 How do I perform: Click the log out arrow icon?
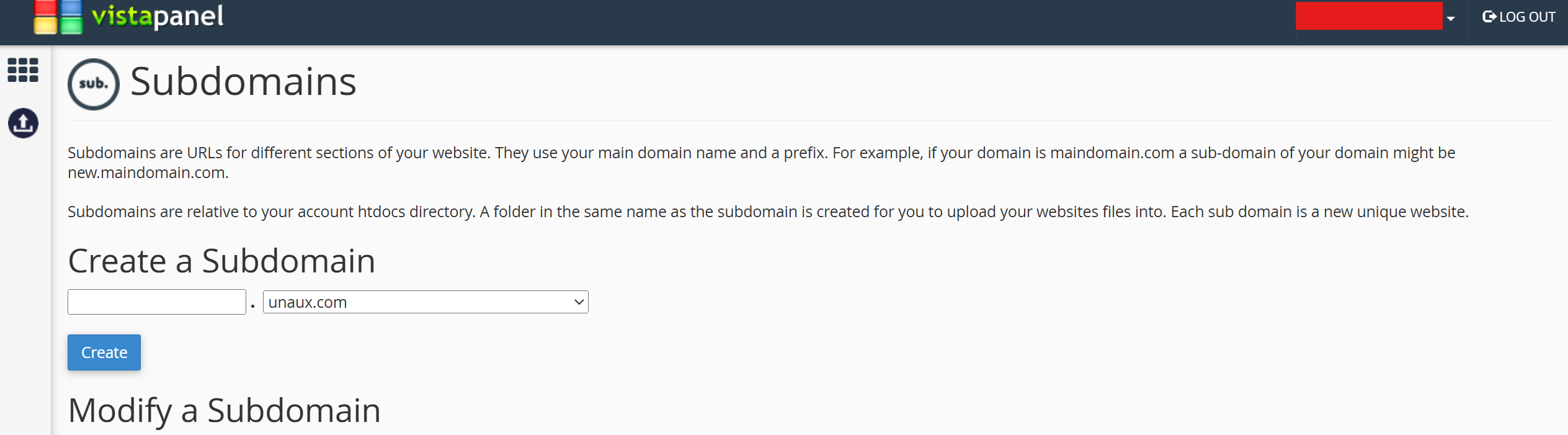click(x=1489, y=17)
